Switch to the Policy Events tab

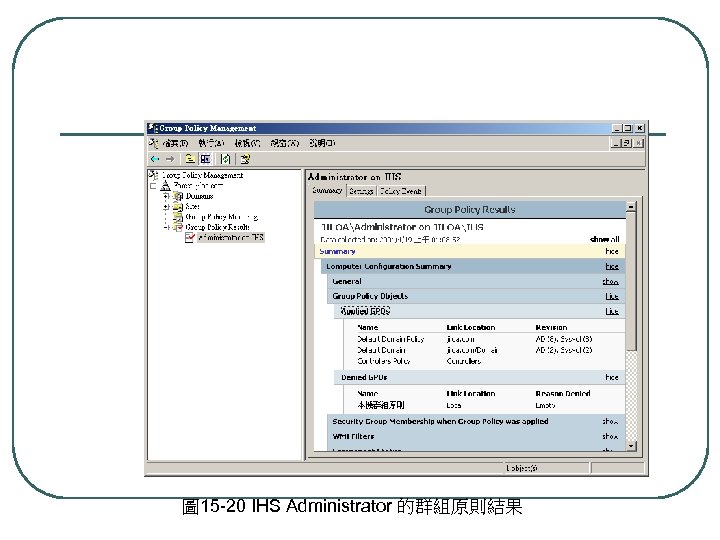tap(401, 191)
